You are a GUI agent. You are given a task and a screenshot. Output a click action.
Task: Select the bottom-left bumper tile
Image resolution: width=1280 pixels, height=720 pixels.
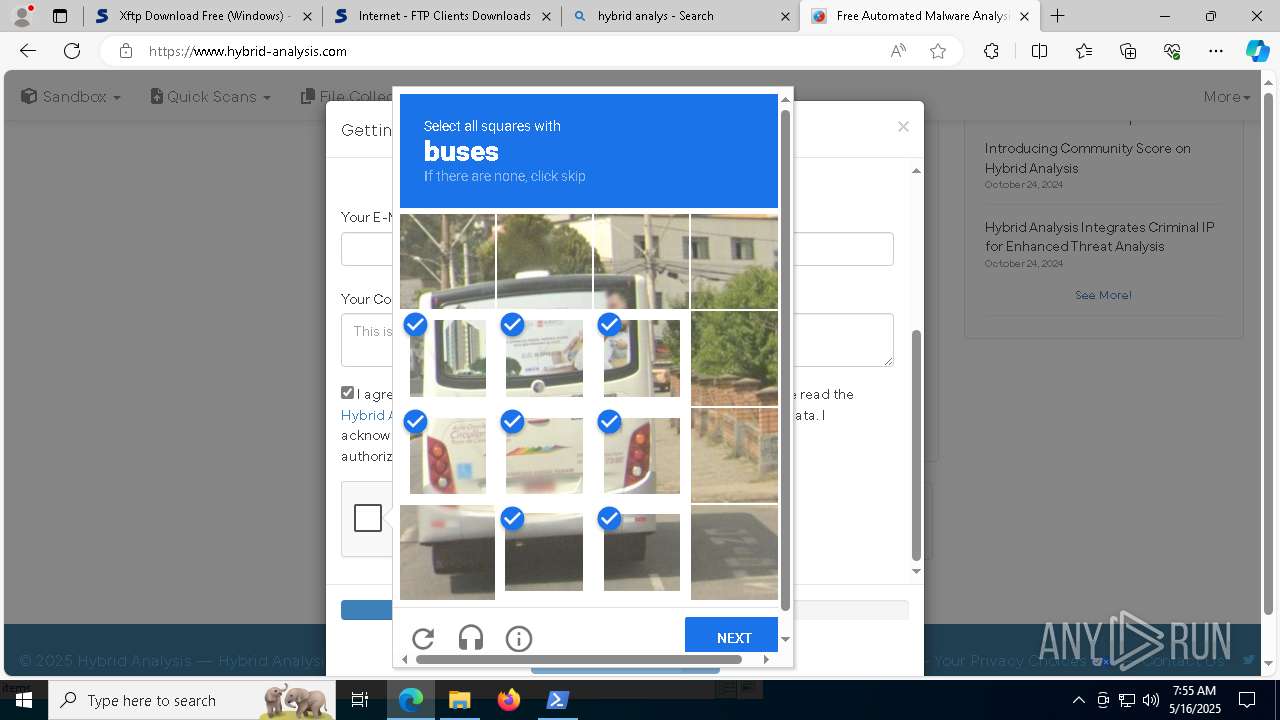pos(447,552)
